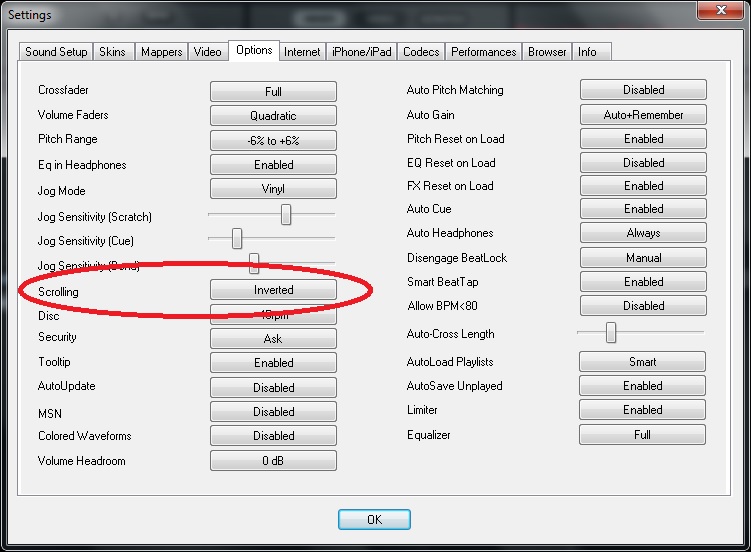
Task: Change the Crossfader Full setting
Action: [273, 92]
